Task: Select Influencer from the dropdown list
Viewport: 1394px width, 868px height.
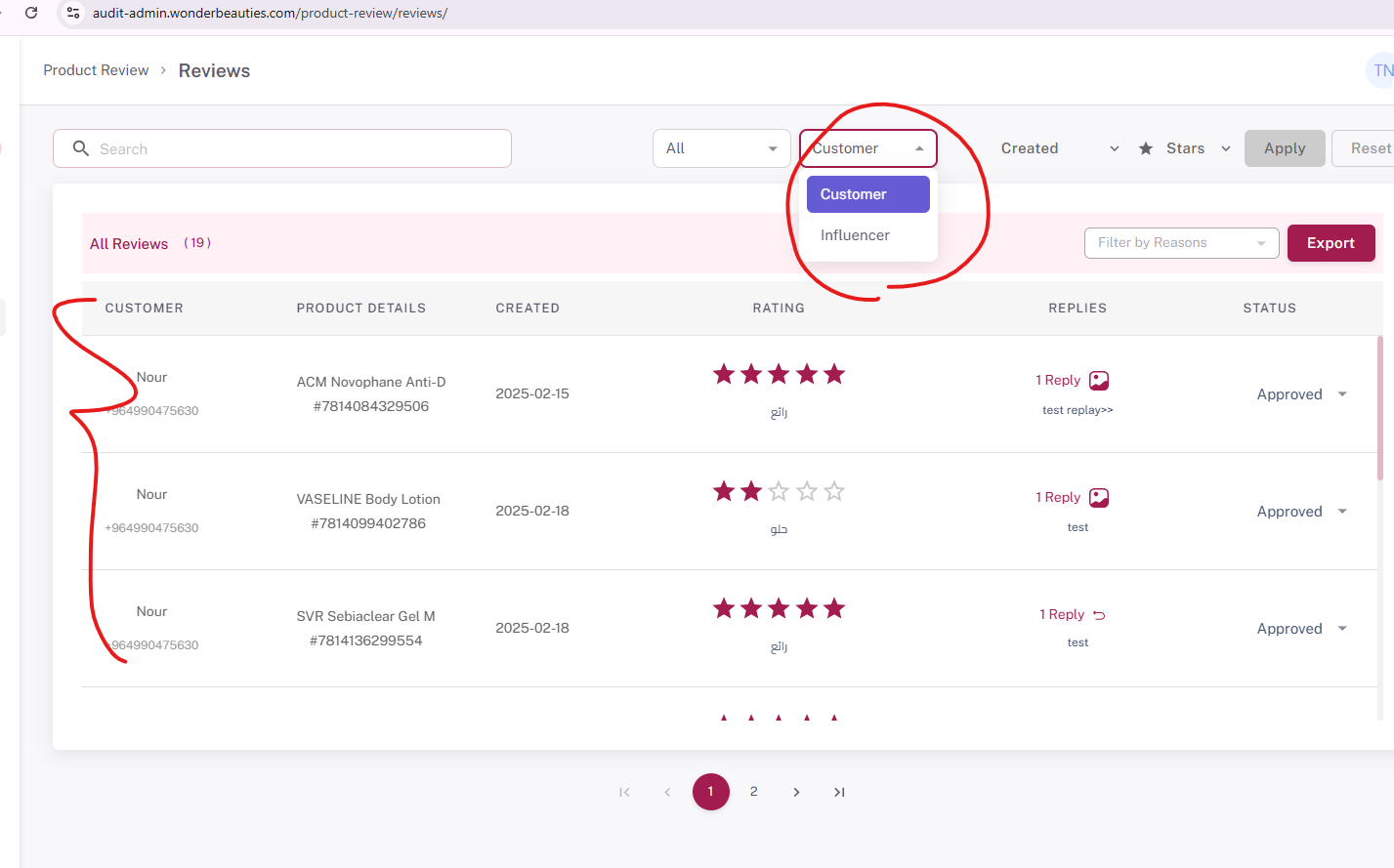Action: [x=855, y=235]
